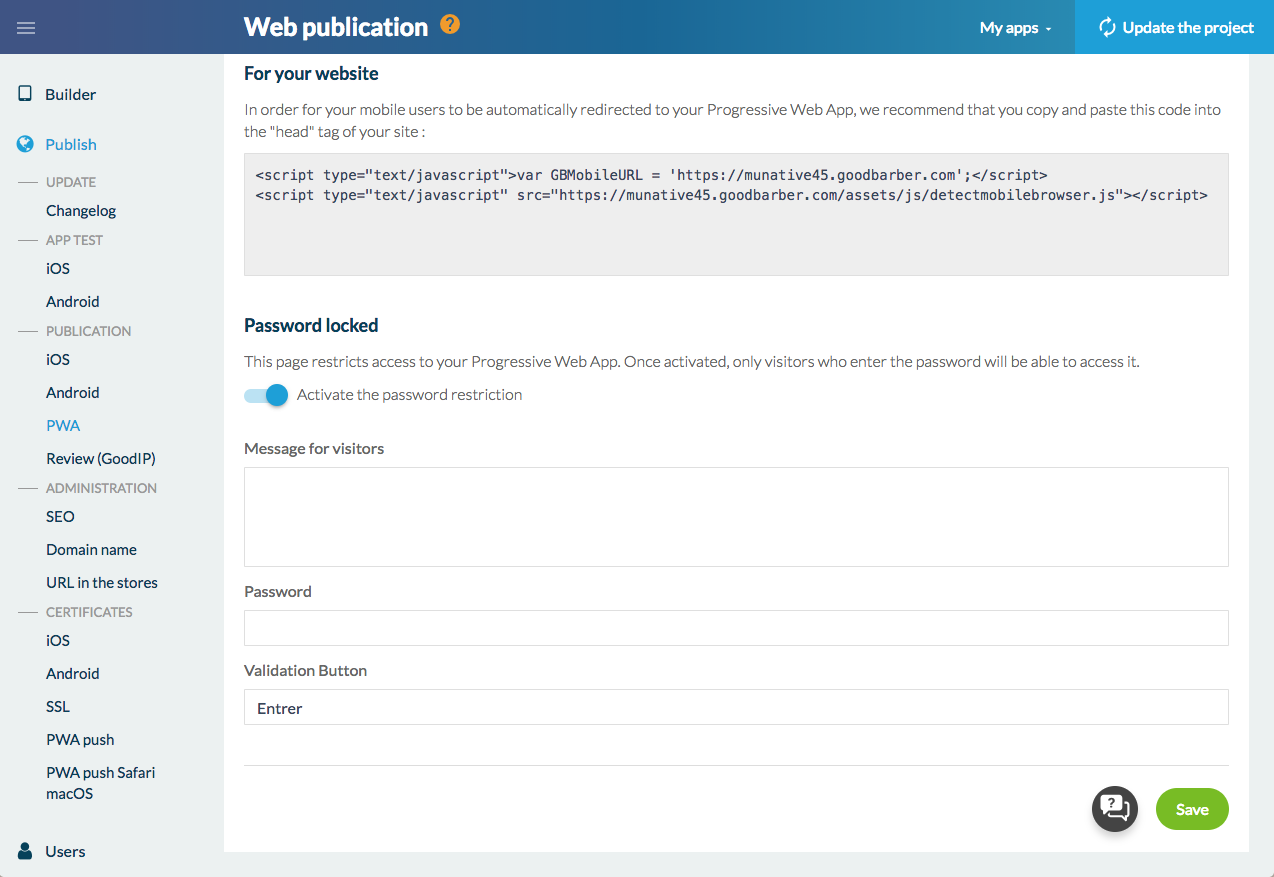Open the hamburger menu icon
The height and width of the screenshot is (877, 1274).
click(x=26, y=28)
